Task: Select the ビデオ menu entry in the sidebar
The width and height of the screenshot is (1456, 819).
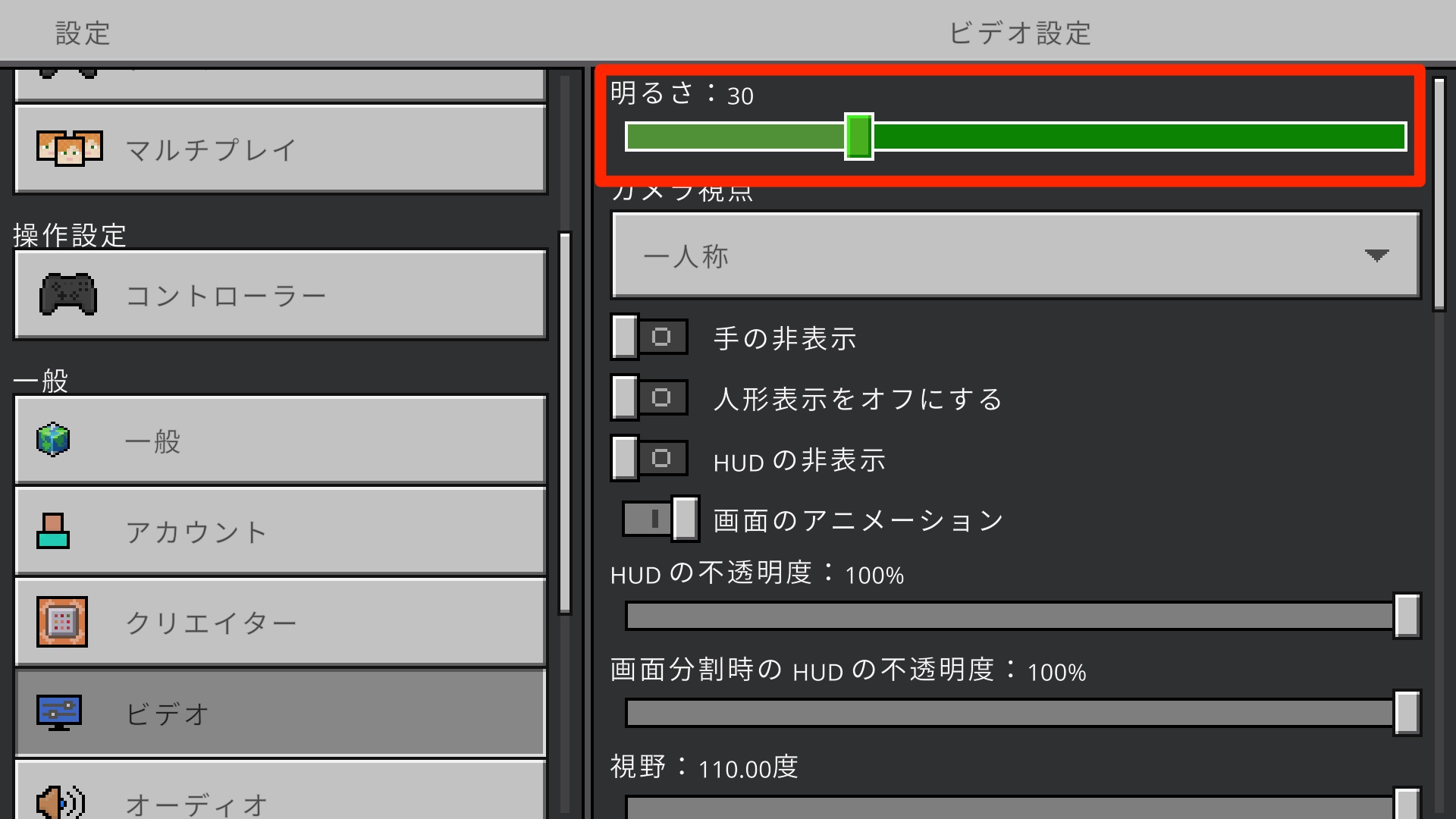Action: click(281, 713)
